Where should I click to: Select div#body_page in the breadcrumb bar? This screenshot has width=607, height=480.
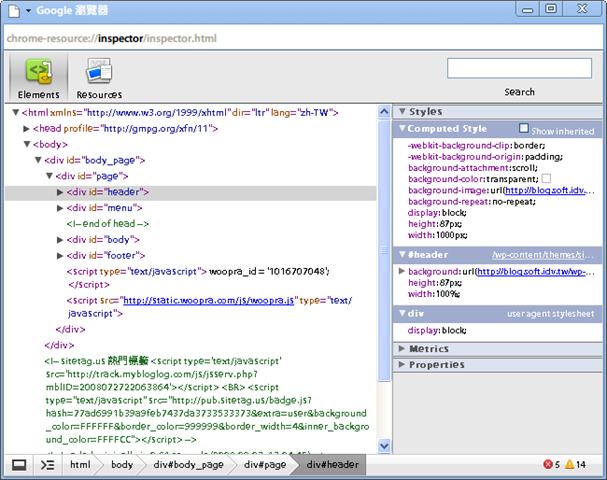point(188,465)
